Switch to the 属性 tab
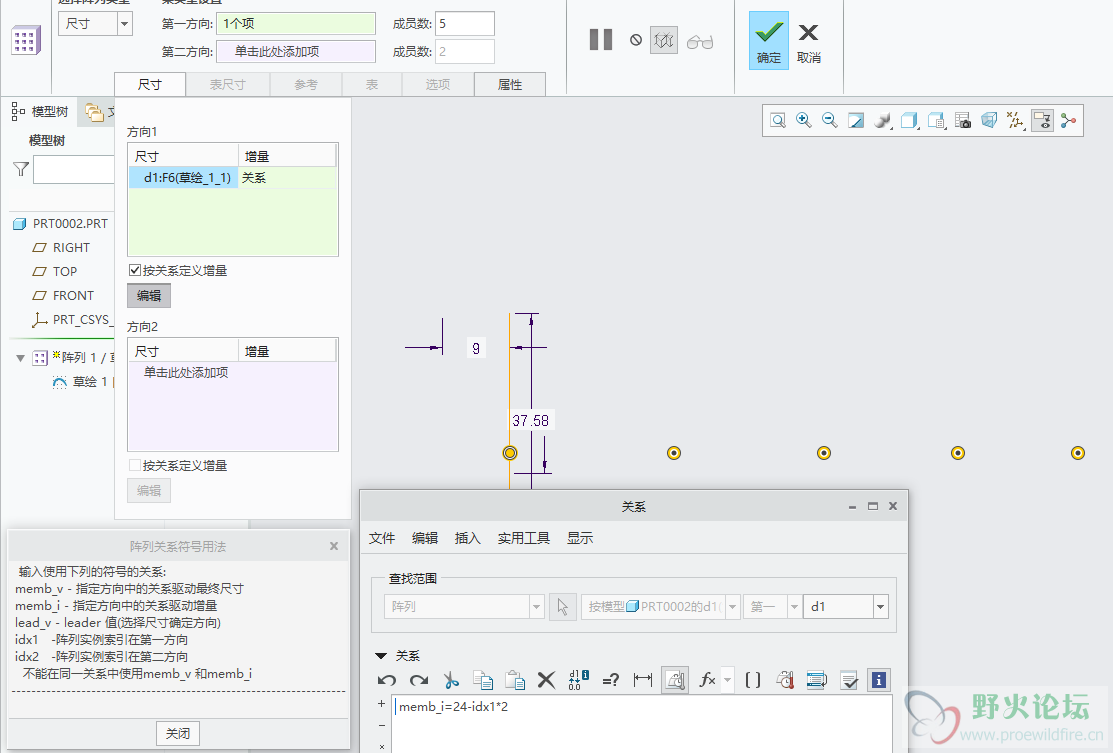This screenshot has height=753, width=1113. pyautogui.click(x=510, y=85)
